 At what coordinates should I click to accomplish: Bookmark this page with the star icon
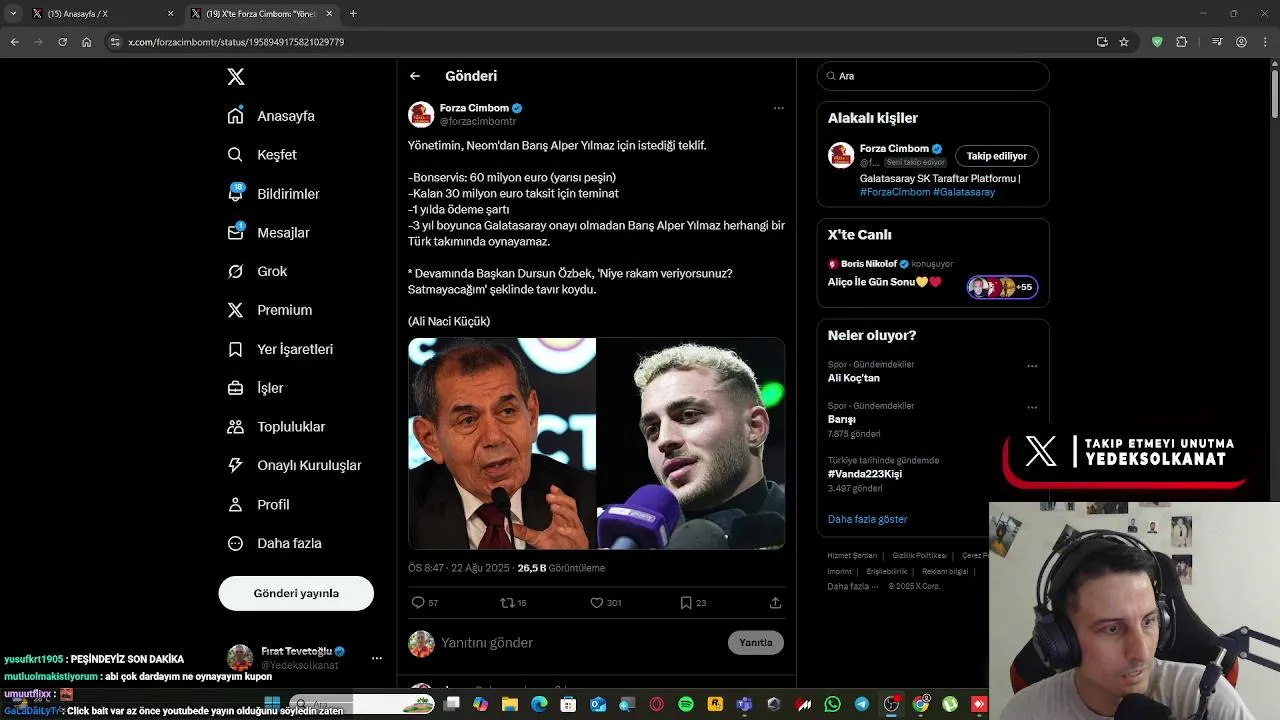(x=1124, y=42)
